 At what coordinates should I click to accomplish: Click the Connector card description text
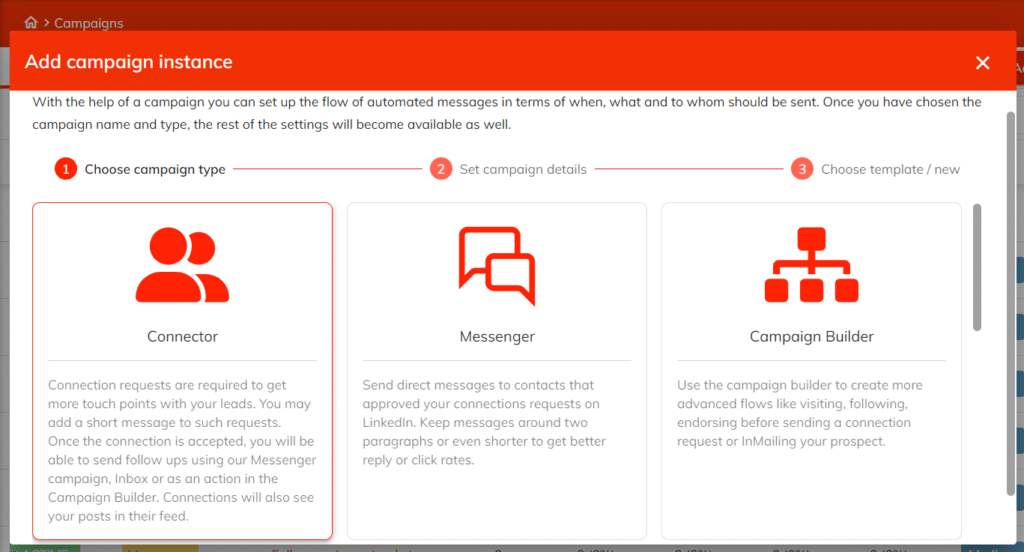pos(182,450)
